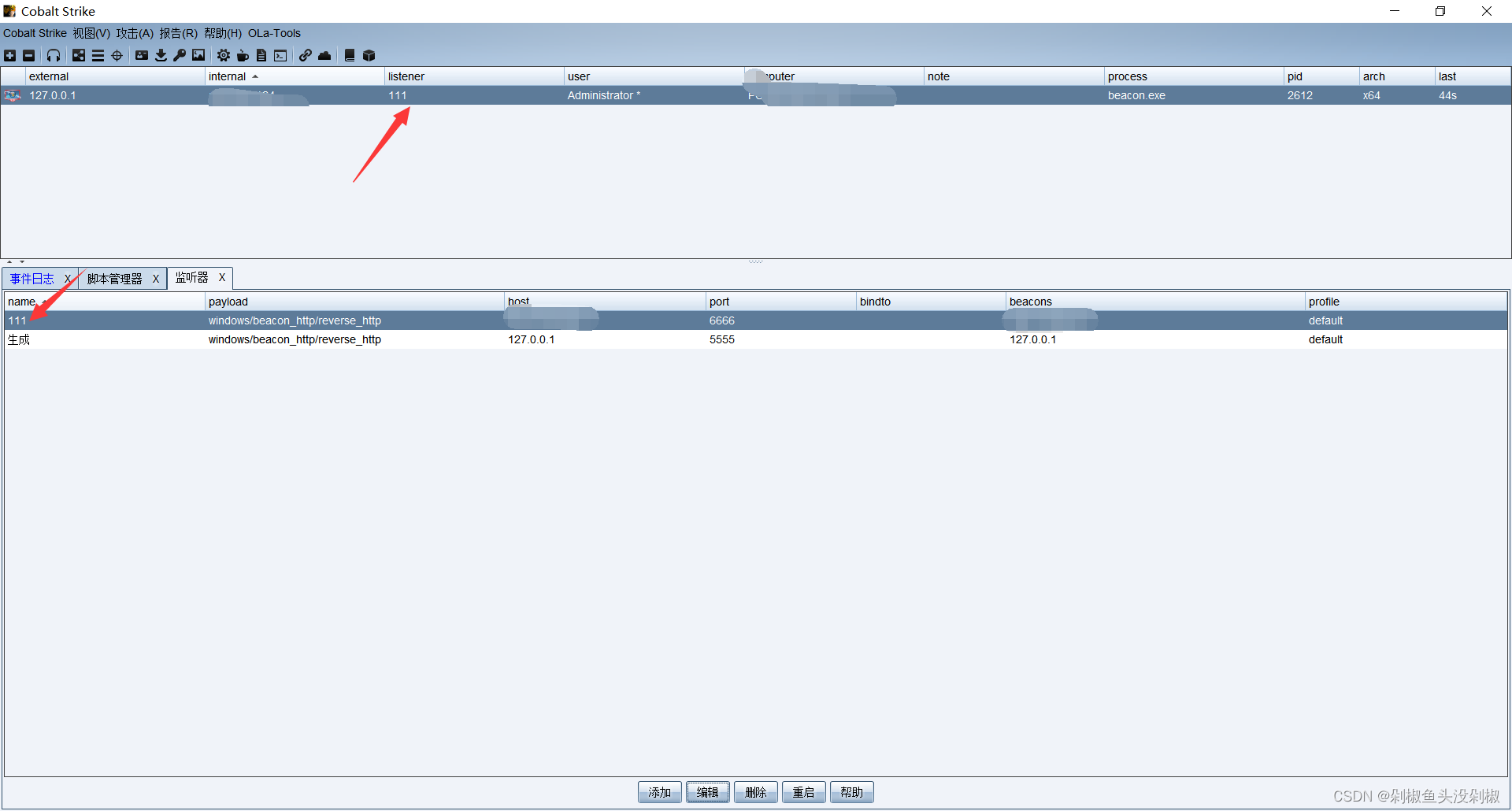Sort sessions by arch column header
The image size is (1512, 811).
coord(1397,76)
